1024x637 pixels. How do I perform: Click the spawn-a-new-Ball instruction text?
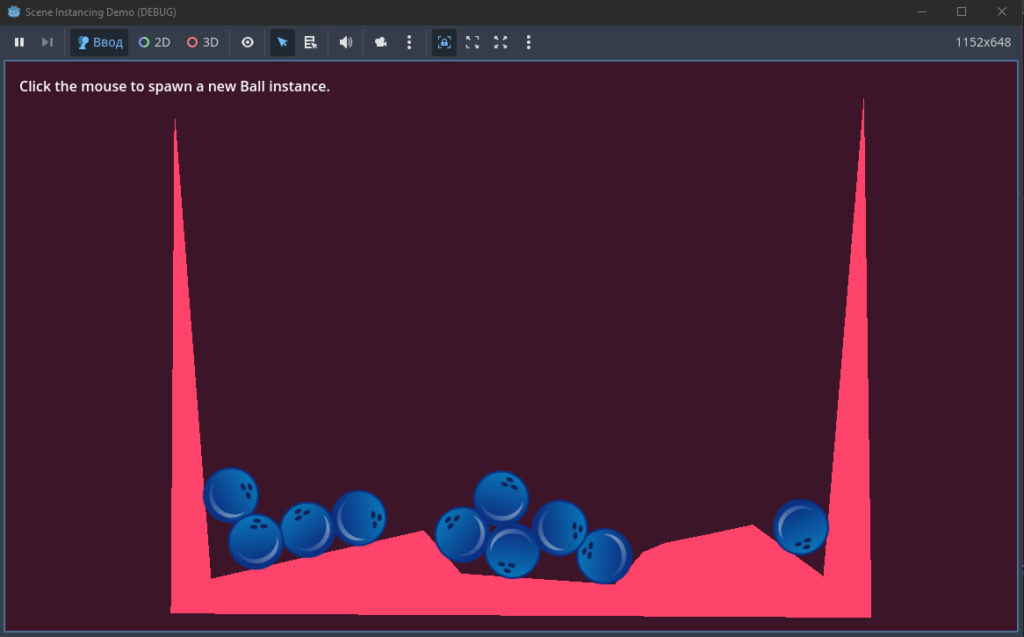pyautogui.click(x=174, y=86)
